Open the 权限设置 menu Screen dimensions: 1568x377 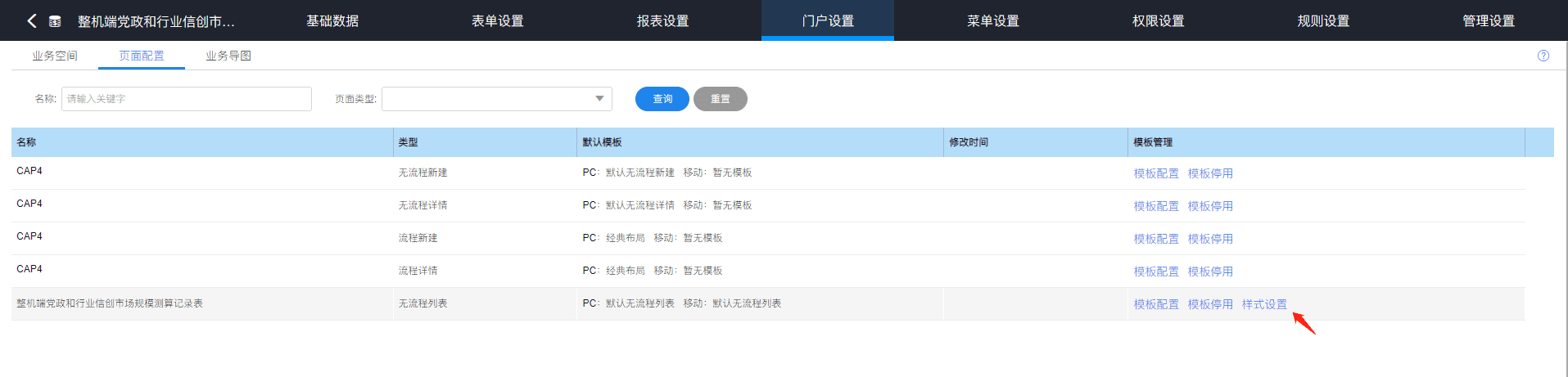click(1159, 20)
